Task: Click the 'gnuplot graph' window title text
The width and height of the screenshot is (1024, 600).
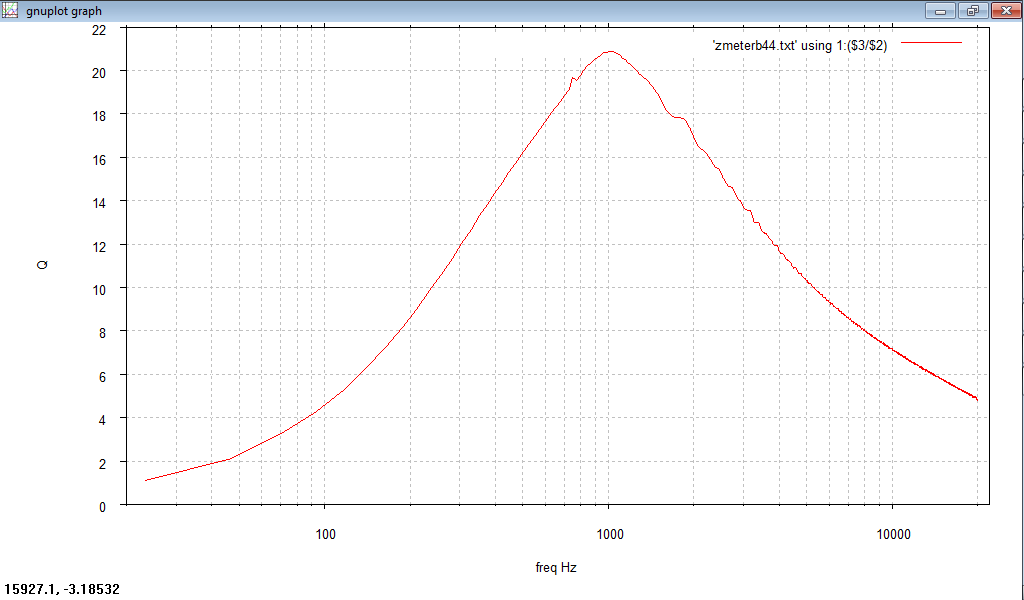Action: pos(64,11)
